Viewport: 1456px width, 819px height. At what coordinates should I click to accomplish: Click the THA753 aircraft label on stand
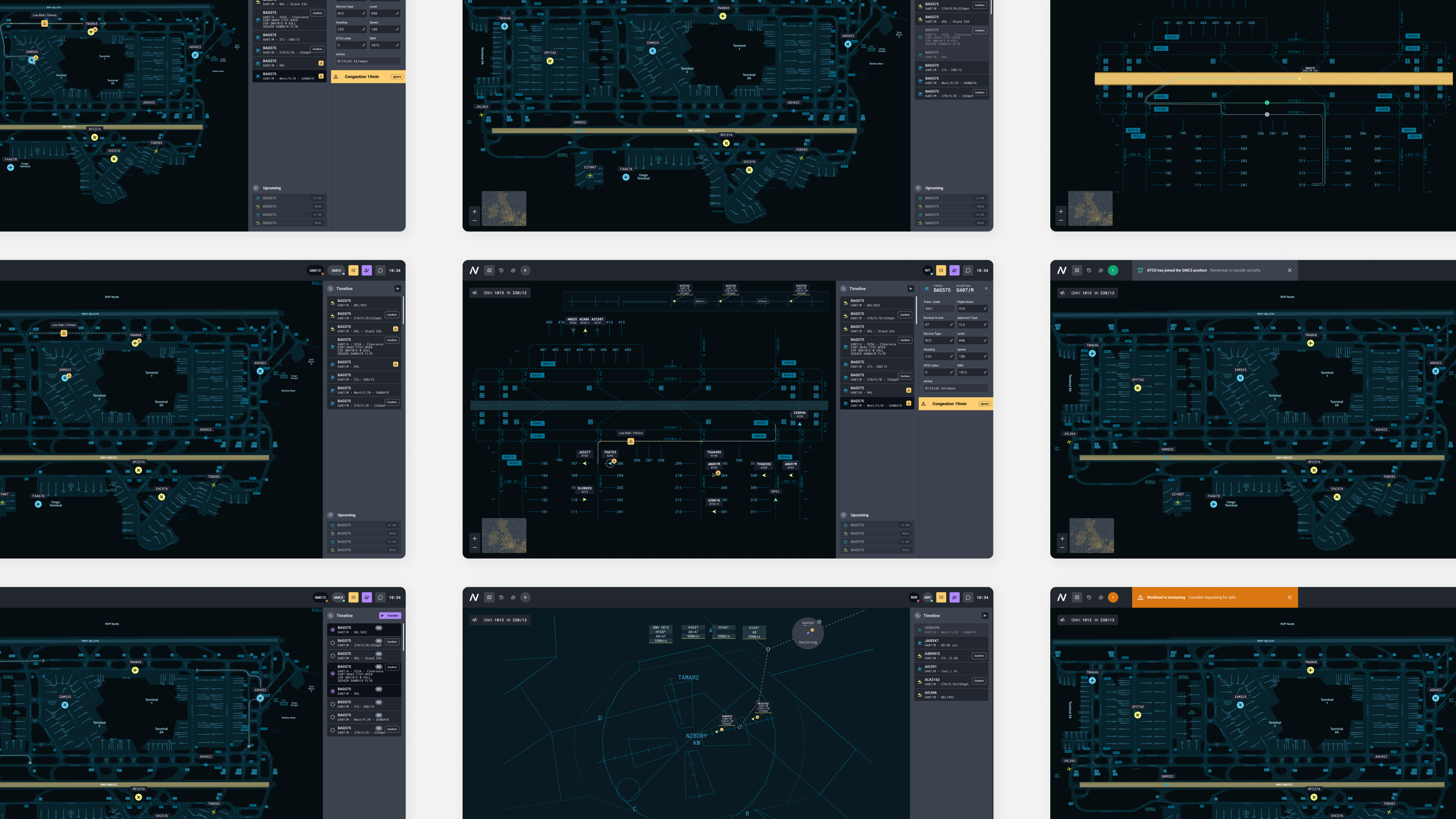(x=610, y=453)
